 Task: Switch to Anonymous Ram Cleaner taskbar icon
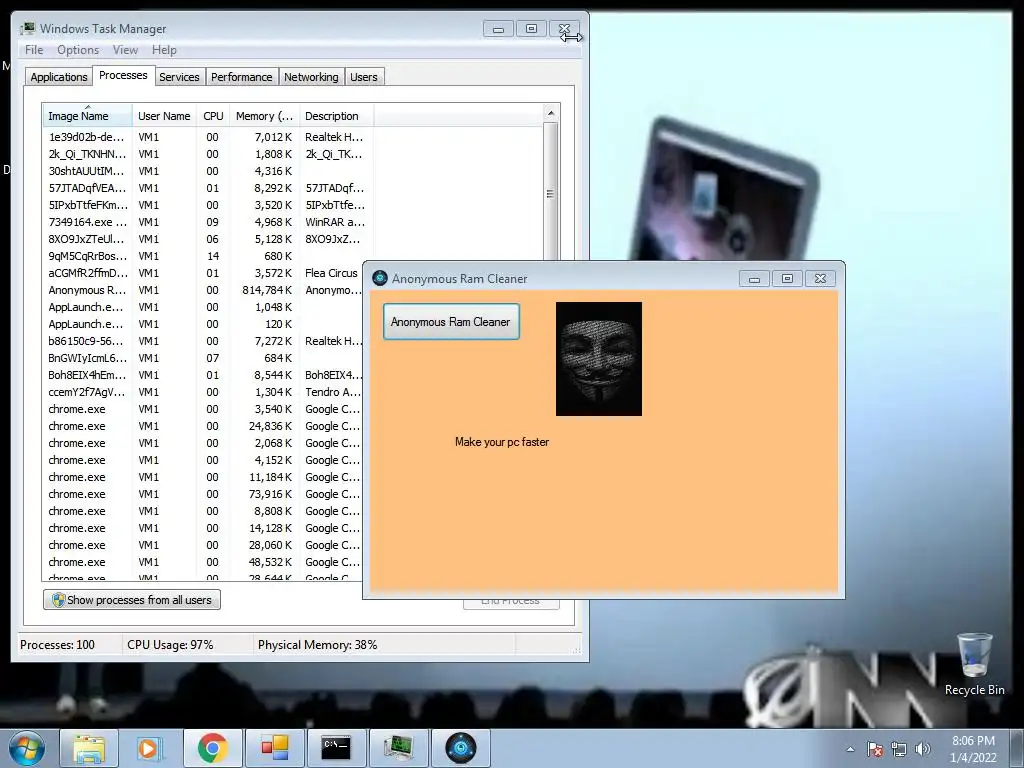pos(460,748)
